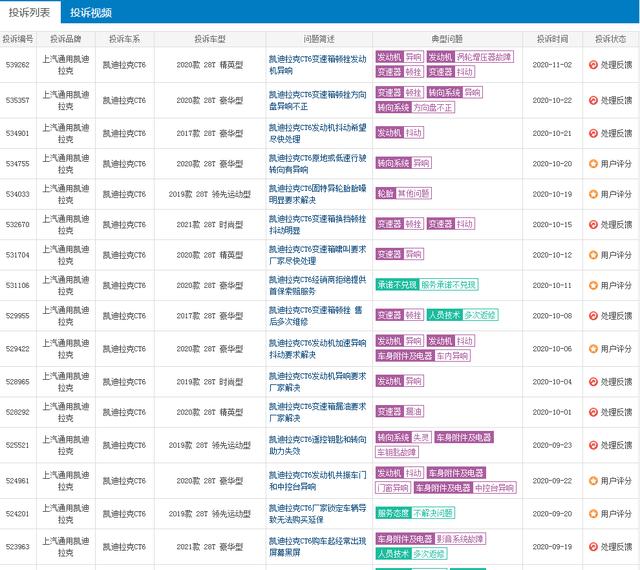Click the 用户评分 status icon for complaint 524961
Image resolution: width=640 pixels, height=570 pixels.
(x=593, y=481)
